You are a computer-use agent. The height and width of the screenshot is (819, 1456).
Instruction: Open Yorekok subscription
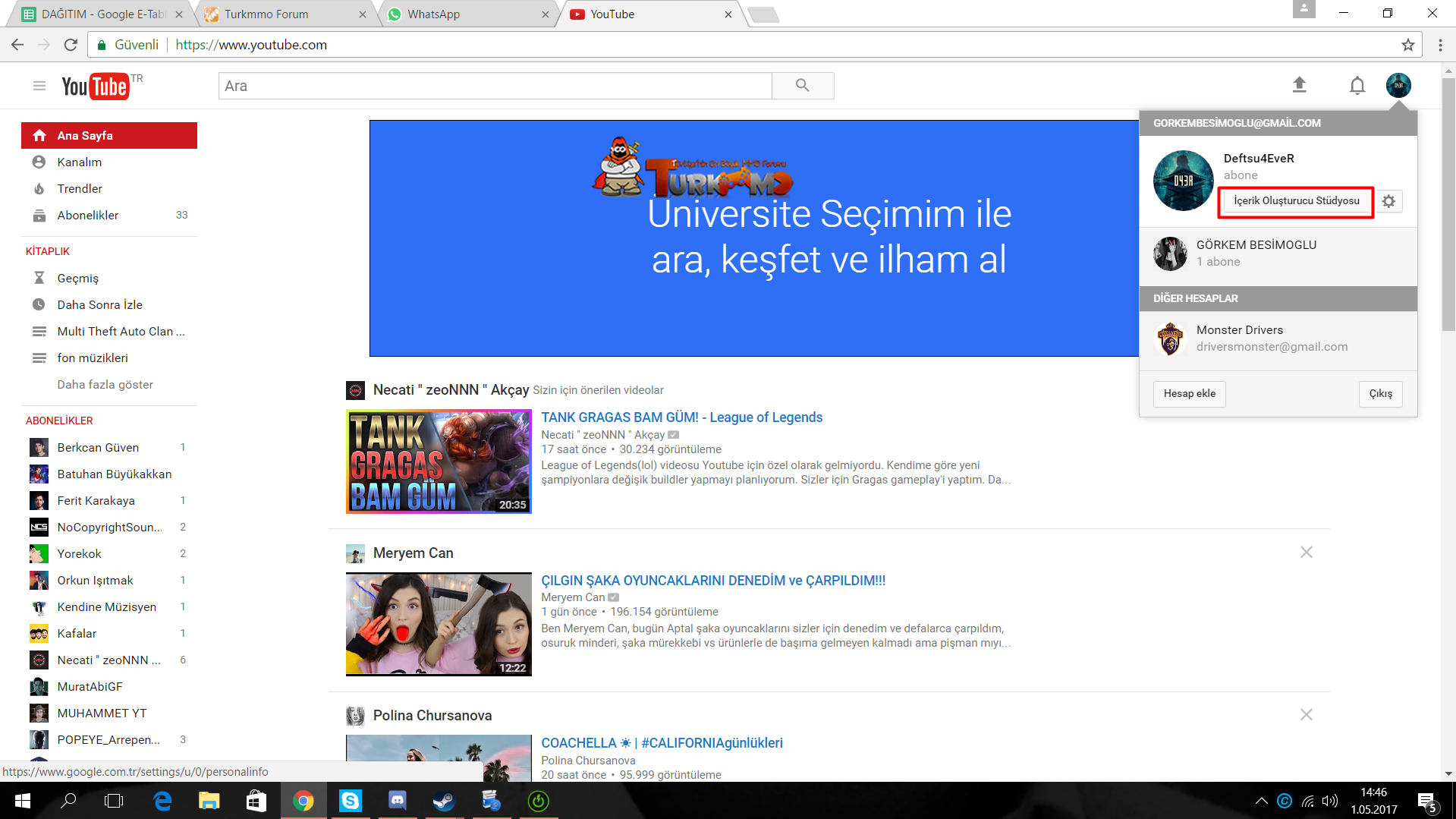click(x=109, y=553)
